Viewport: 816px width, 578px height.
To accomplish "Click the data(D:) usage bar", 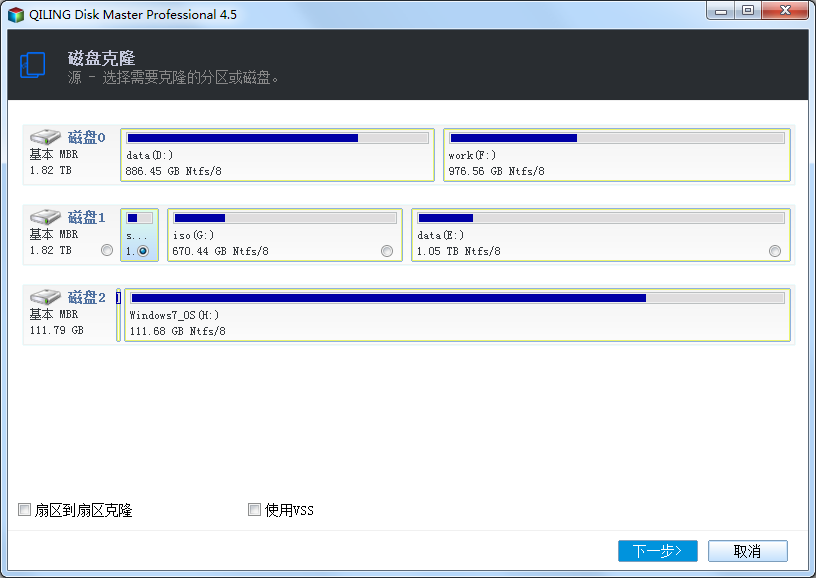I will [x=278, y=138].
